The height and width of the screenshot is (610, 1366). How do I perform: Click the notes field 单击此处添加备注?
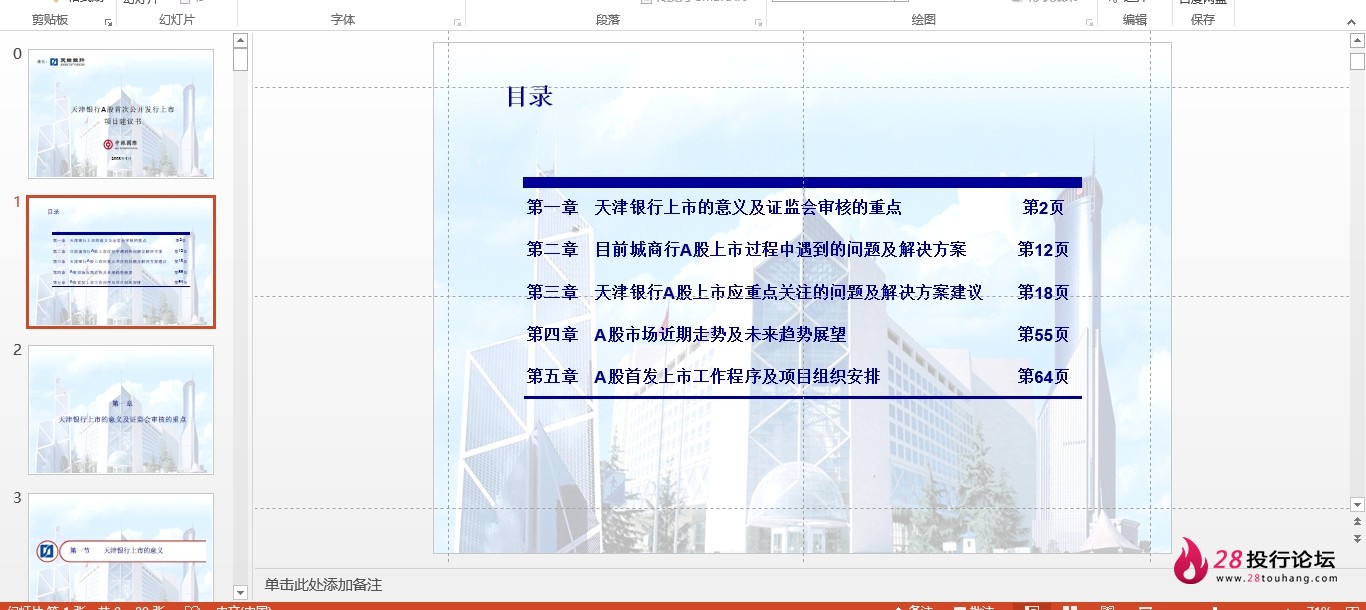[x=322, y=585]
